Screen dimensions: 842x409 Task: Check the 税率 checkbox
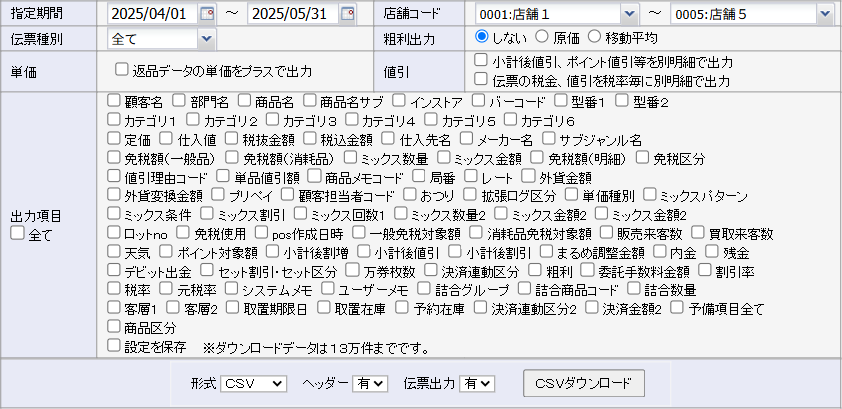pos(113,289)
